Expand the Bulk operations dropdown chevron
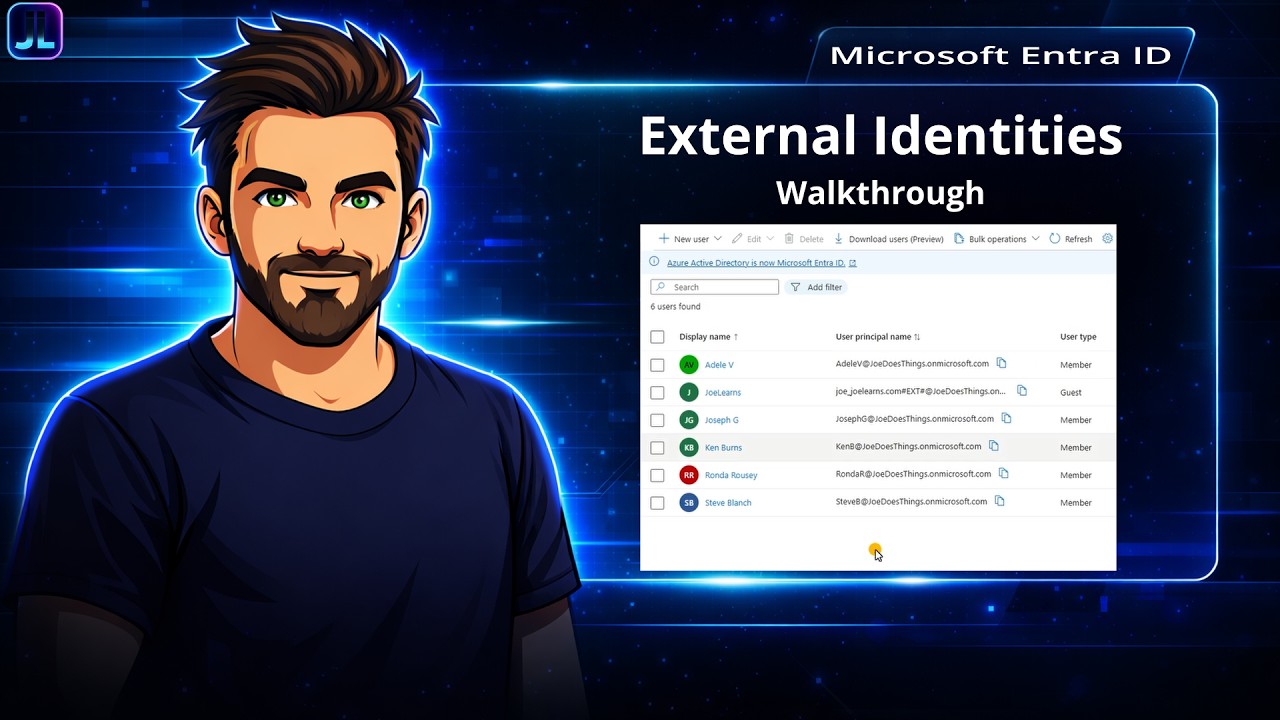The height and width of the screenshot is (720, 1280). click(1035, 239)
